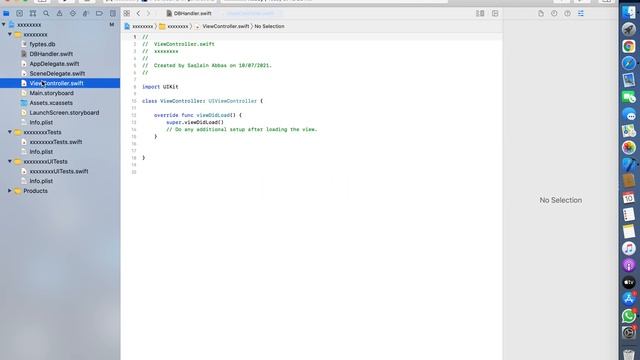Launch Google Chrome from the Dock
The width and height of the screenshot is (640, 360).
tap(629, 46)
